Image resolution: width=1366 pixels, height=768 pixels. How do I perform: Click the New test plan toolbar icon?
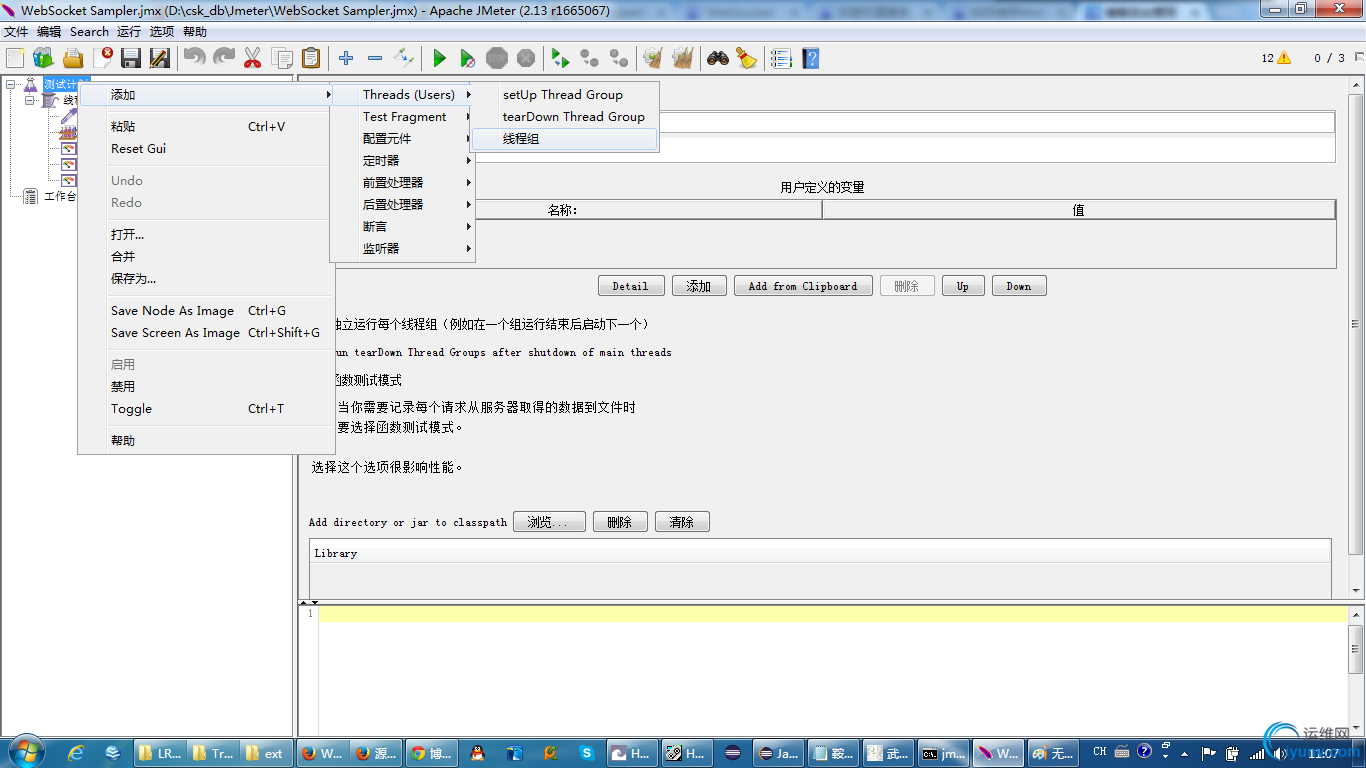point(15,58)
